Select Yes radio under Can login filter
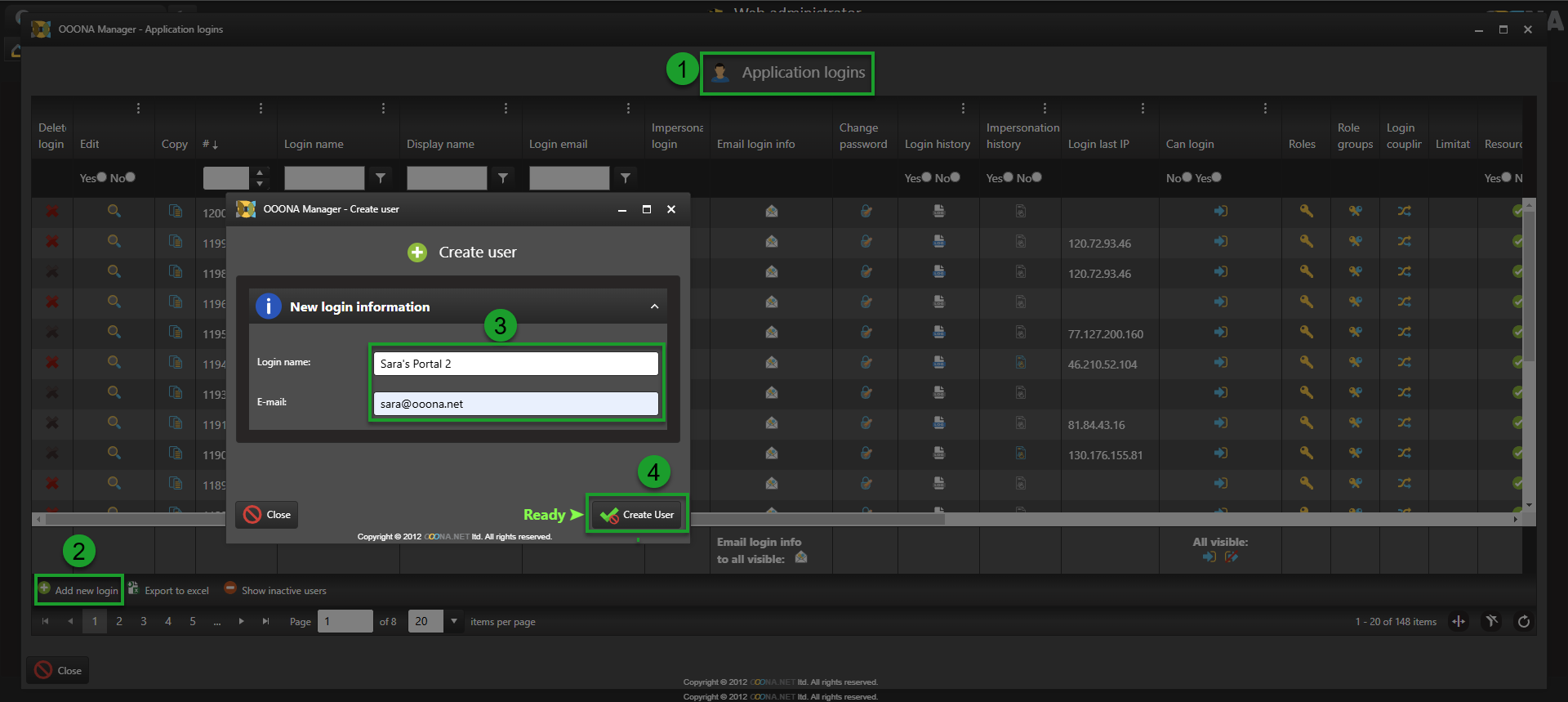The image size is (1568, 702). tap(1215, 177)
